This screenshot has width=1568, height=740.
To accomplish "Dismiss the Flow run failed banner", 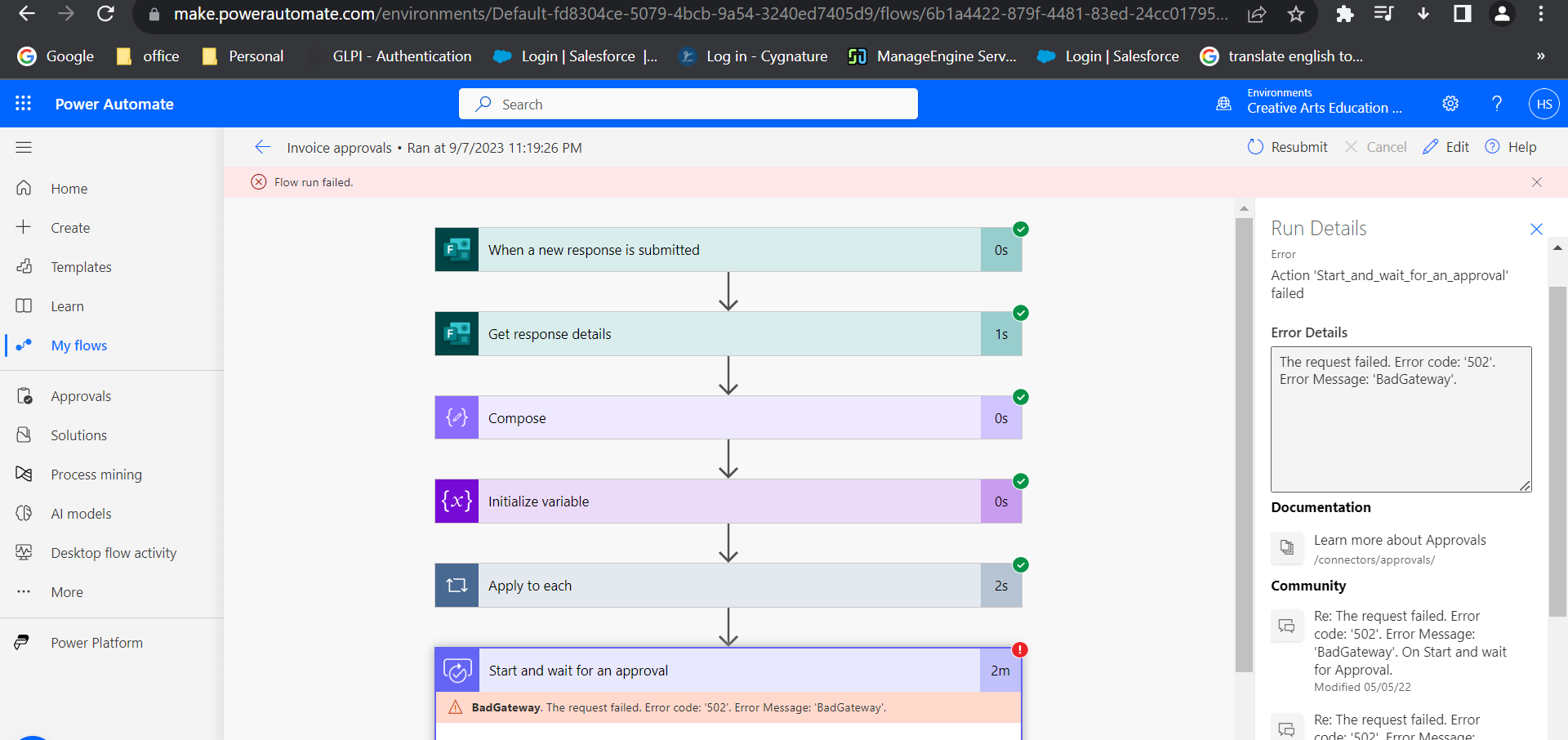I will pyautogui.click(x=1537, y=182).
